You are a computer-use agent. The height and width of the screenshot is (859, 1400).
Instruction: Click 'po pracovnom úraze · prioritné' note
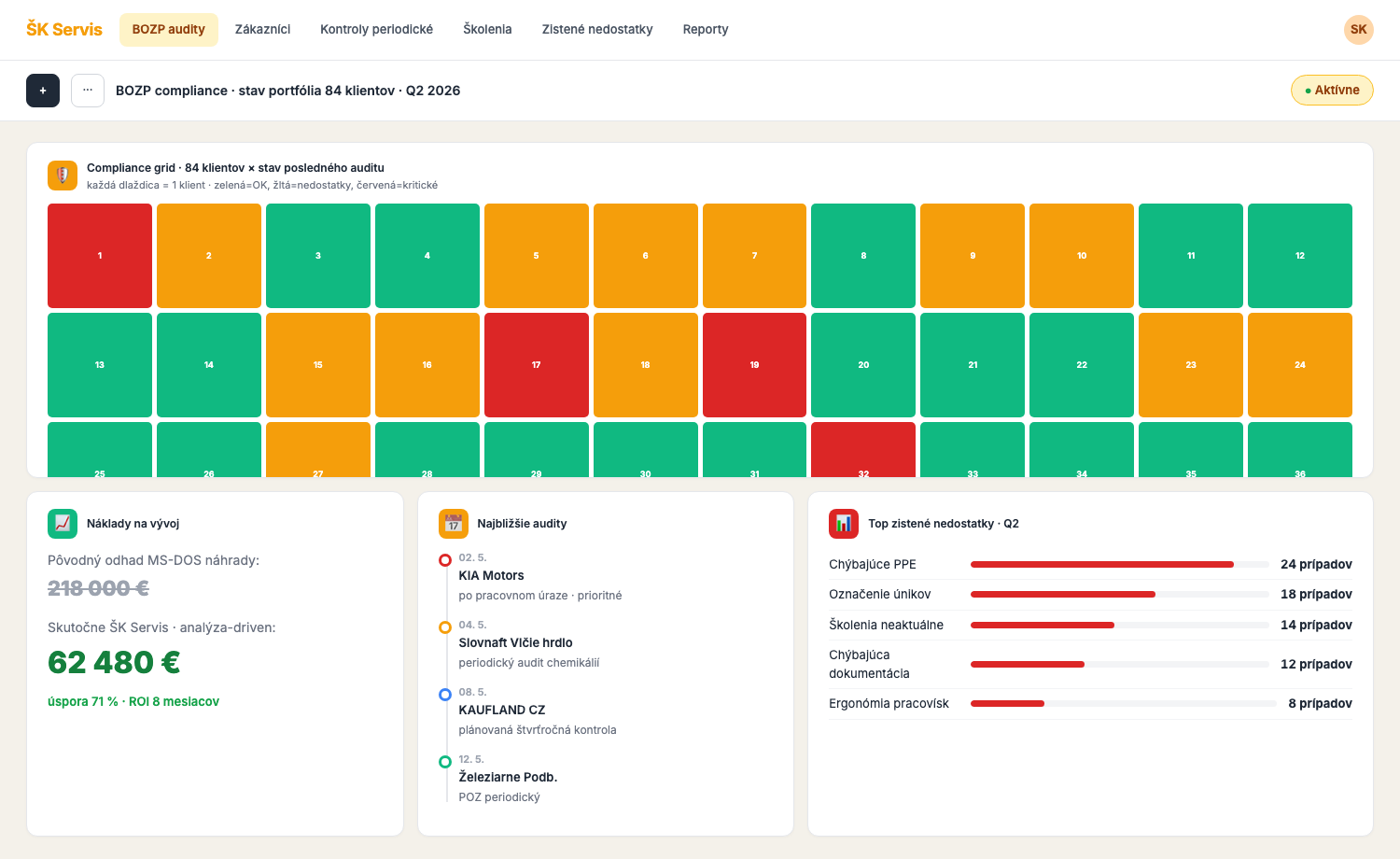click(540, 596)
